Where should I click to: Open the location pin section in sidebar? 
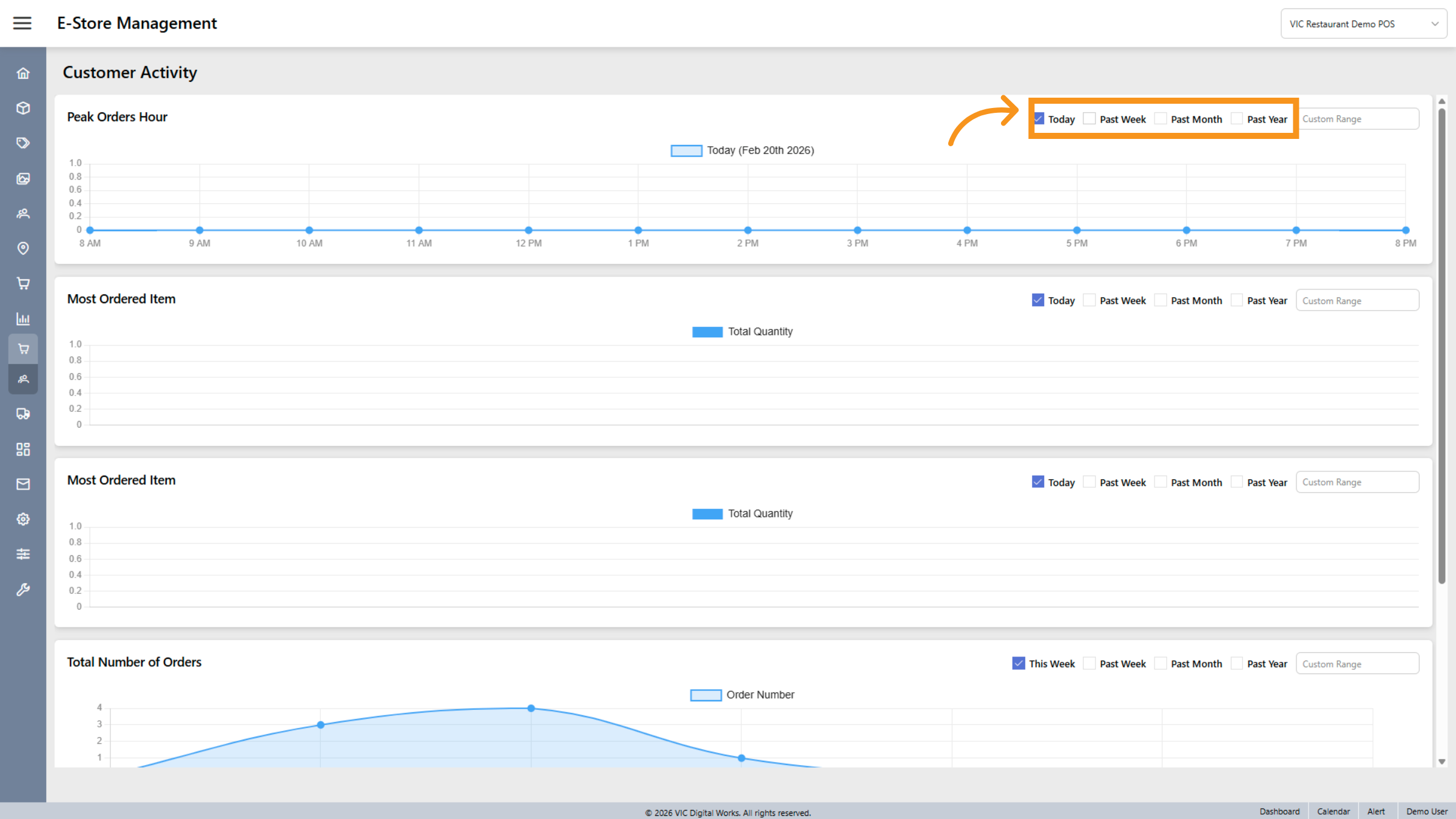click(23, 248)
